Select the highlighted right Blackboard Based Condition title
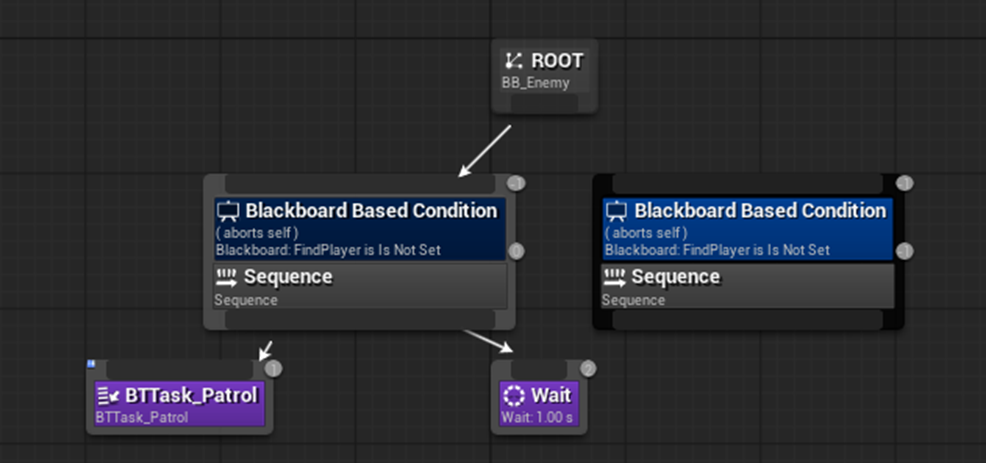Image resolution: width=986 pixels, height=463 pixels. [760, 211]
